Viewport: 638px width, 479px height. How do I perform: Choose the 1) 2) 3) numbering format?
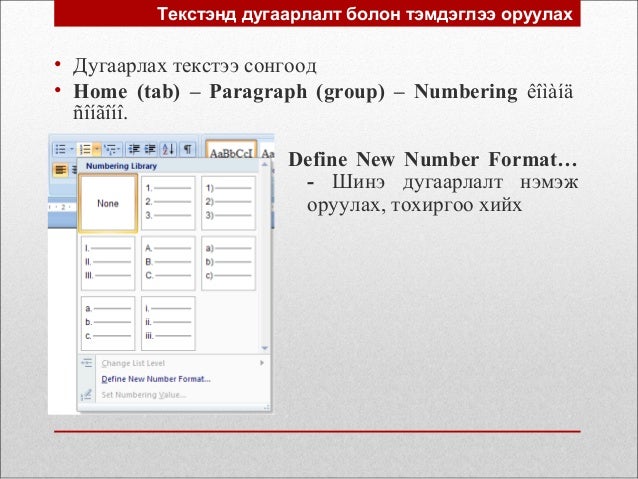(229, 202)
